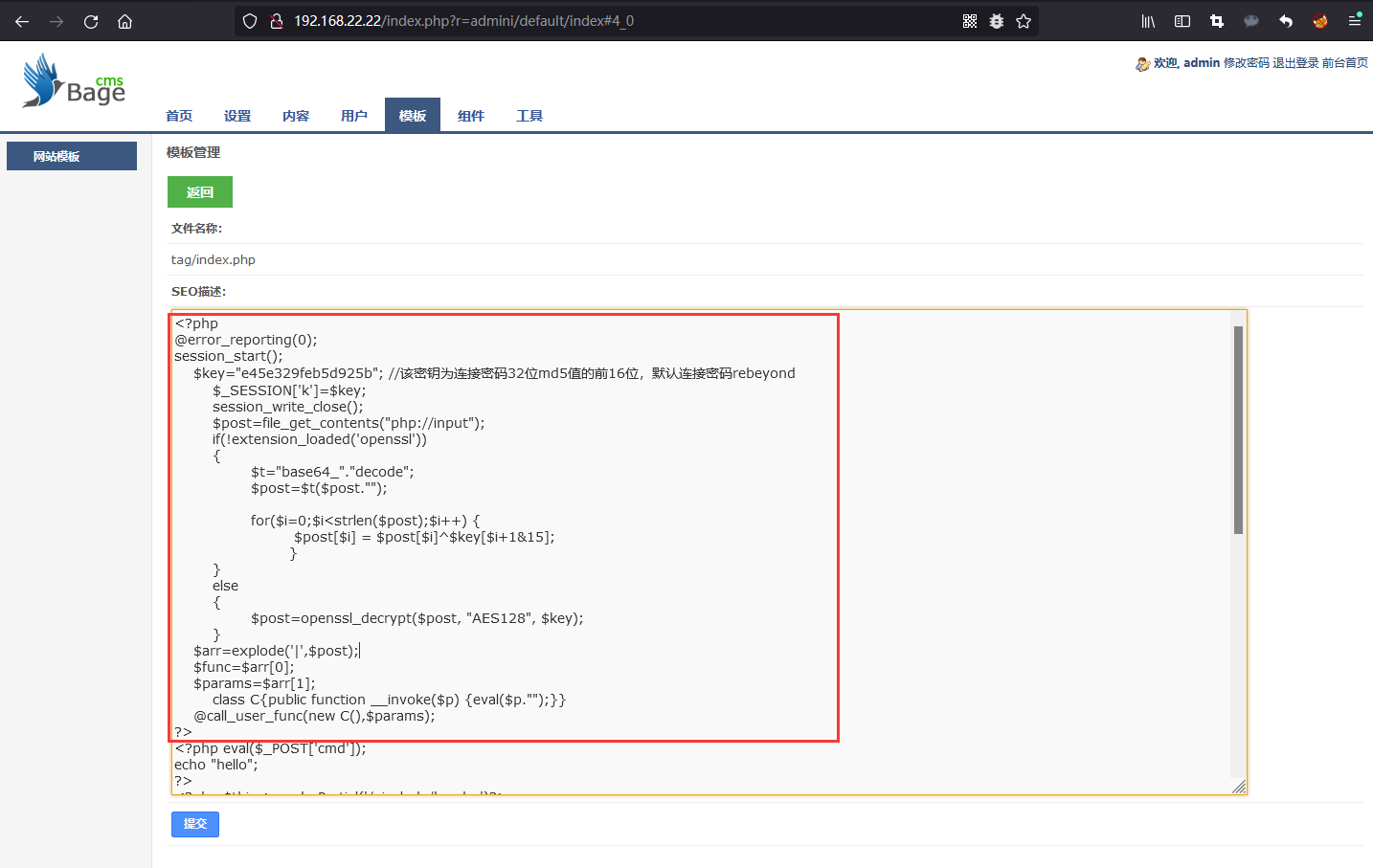
Task: Click the $params=$arr[1]; code line
Action: click(x=255, y=683)
